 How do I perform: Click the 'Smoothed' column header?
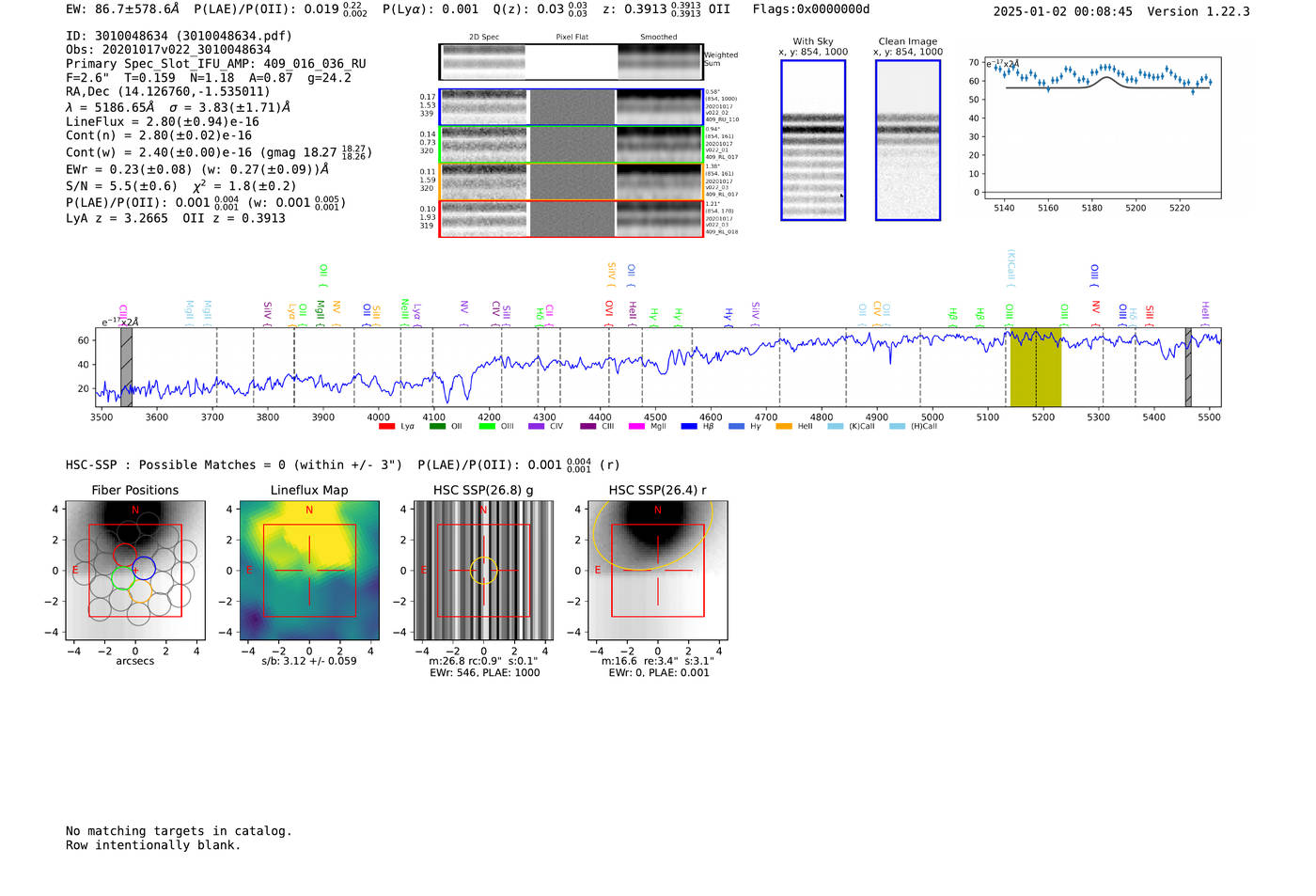point(658,38)
